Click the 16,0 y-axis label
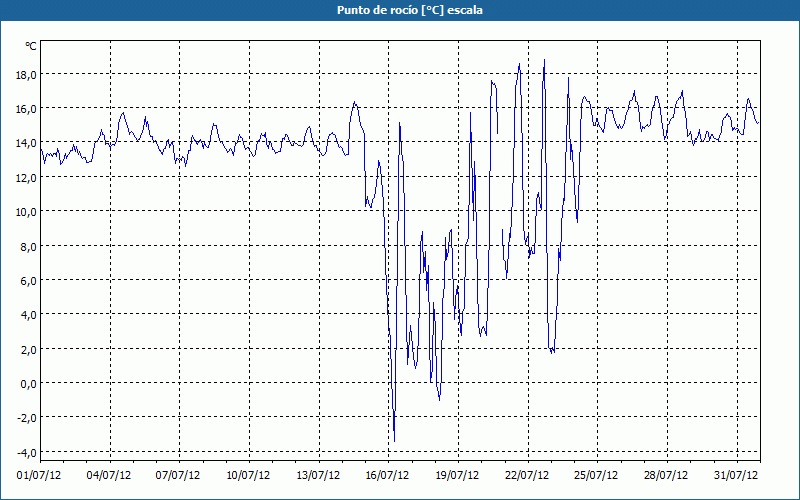This screenshot has width=800, height=500. 26,109
